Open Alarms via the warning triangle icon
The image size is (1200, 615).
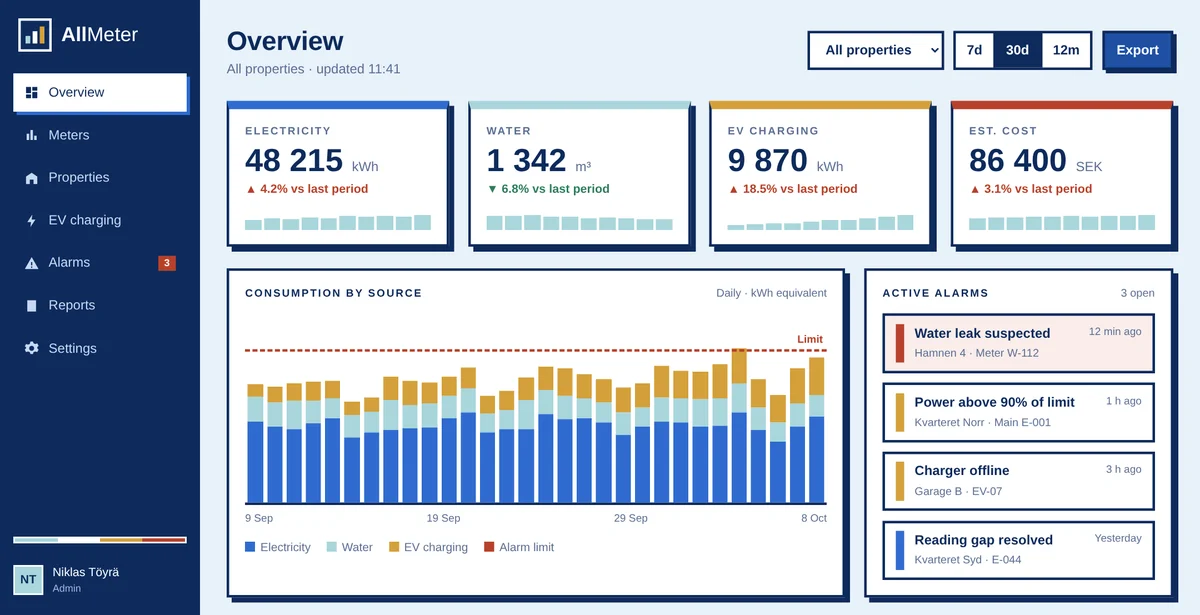tap(31, 263)
